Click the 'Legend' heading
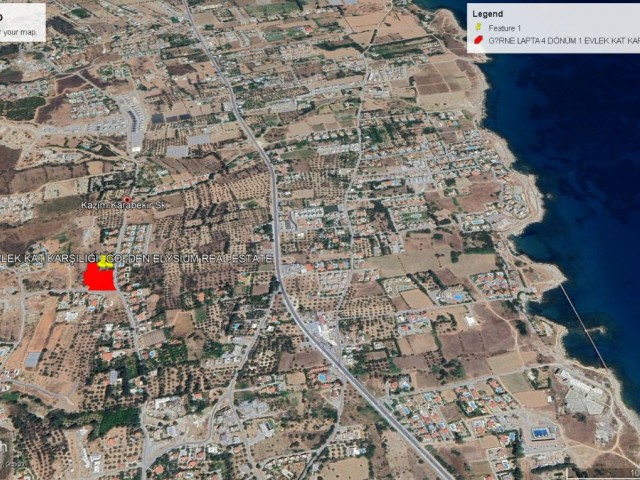This screenshot has width=640, height=480. click(x=487, y=14)
